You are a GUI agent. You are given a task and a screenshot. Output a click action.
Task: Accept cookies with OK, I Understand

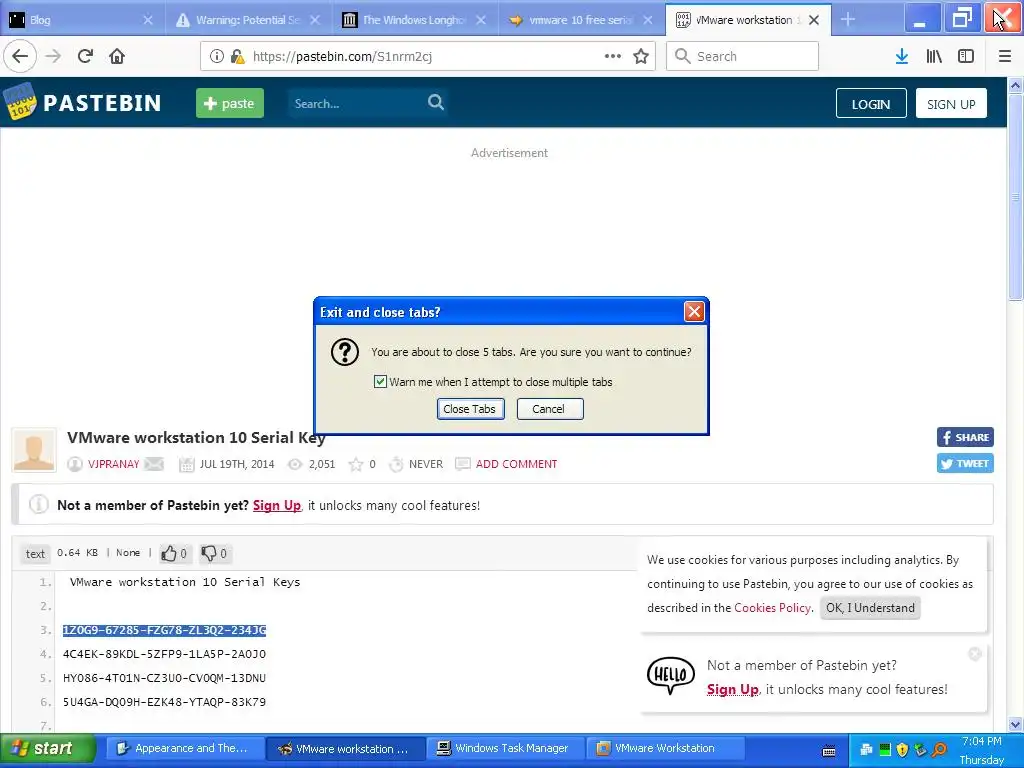click(870, 608)
